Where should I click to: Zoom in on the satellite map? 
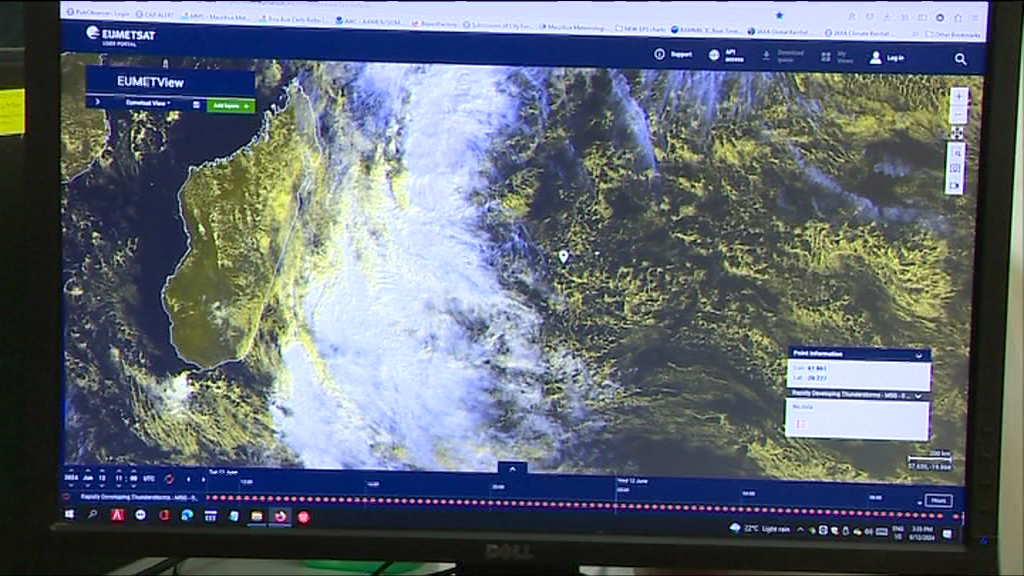point(958,96)
